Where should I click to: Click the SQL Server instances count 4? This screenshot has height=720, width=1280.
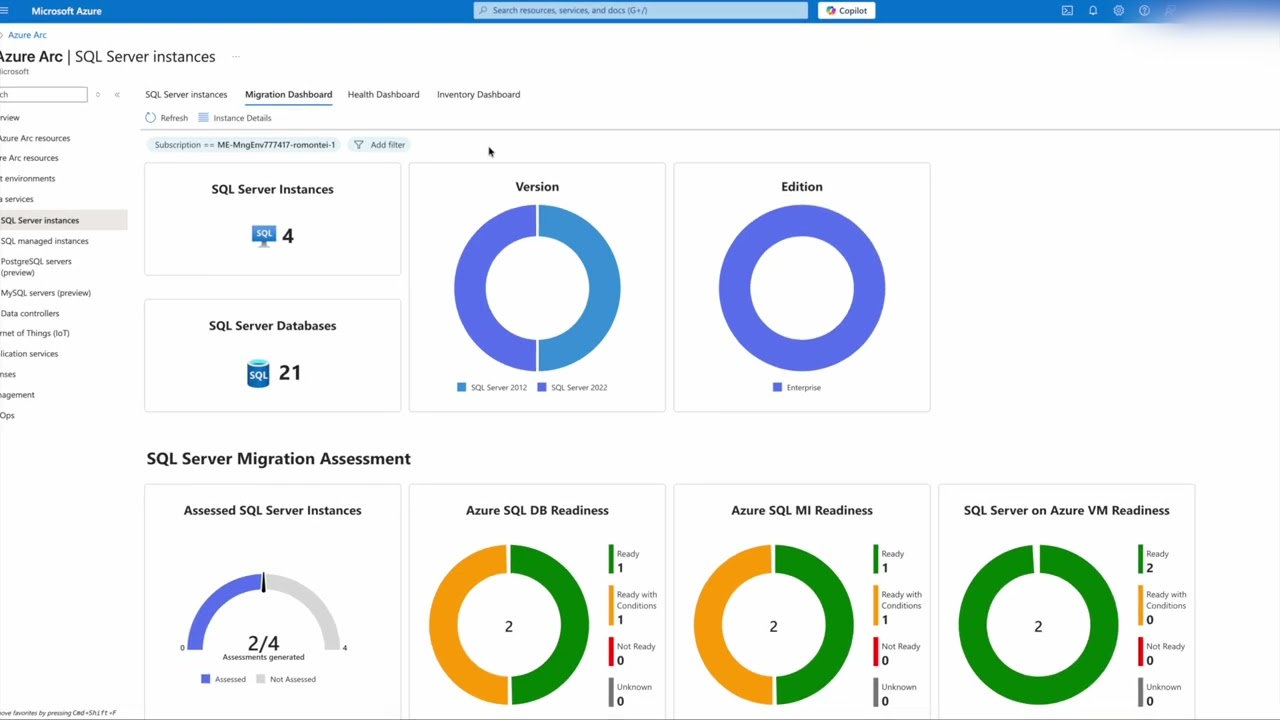pos(288,236)
